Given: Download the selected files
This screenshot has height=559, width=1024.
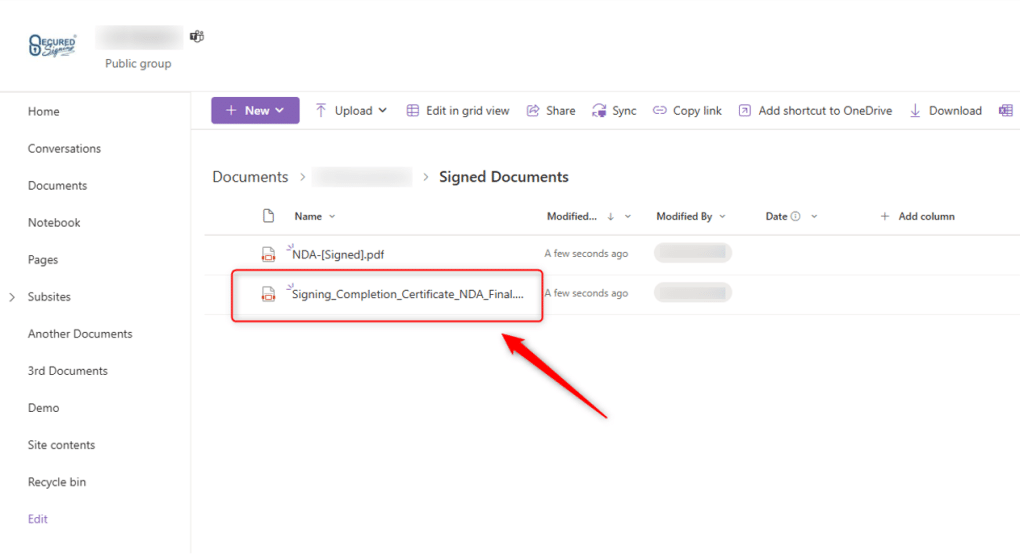Looking at the screenshot, I should [x=946, y=110].
